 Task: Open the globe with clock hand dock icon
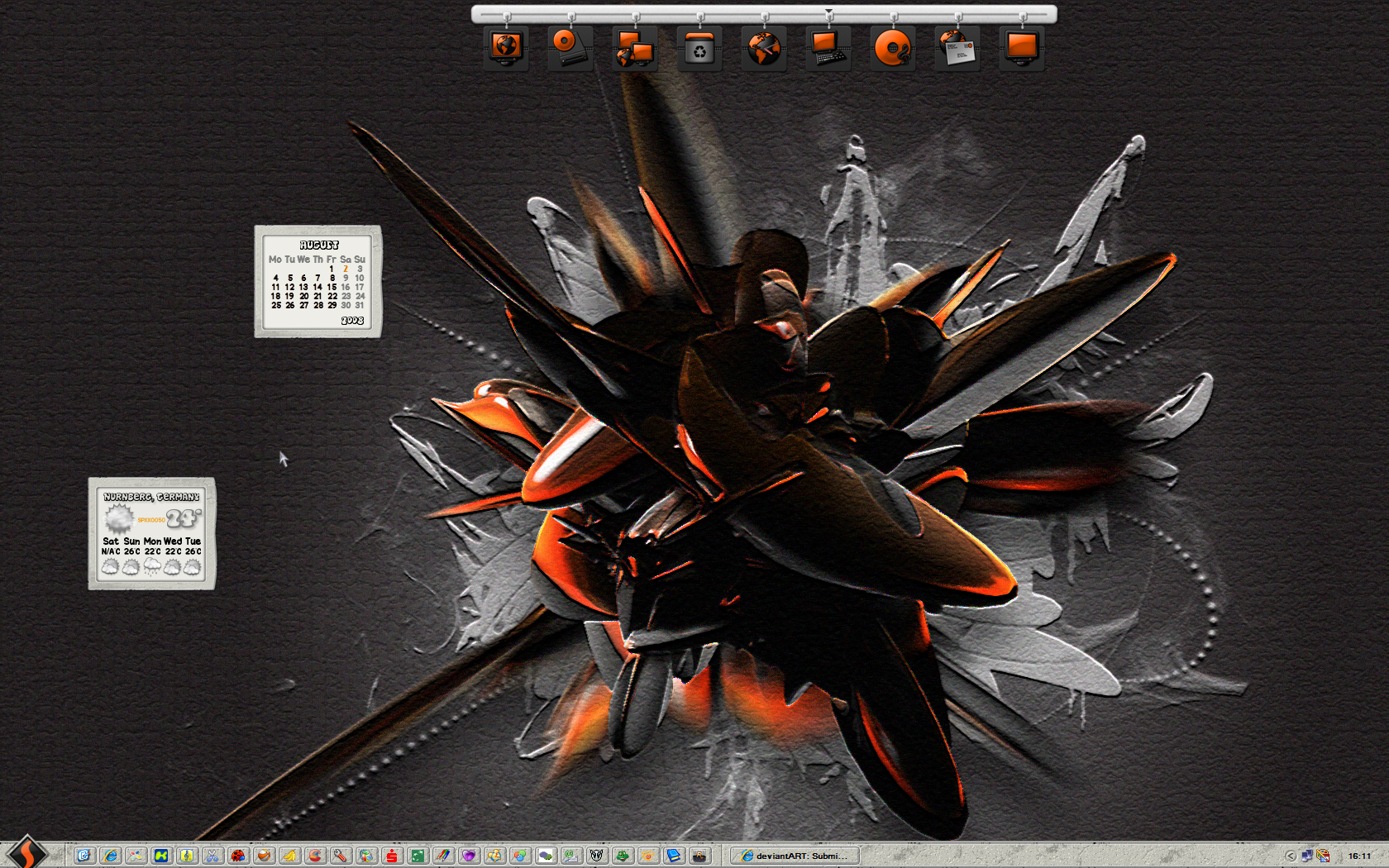764,48
